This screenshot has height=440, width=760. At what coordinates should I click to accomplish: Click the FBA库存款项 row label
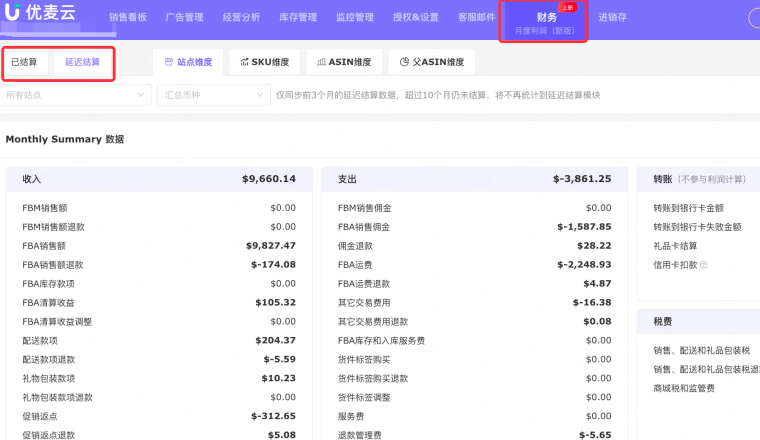click(x=48, y=283)
